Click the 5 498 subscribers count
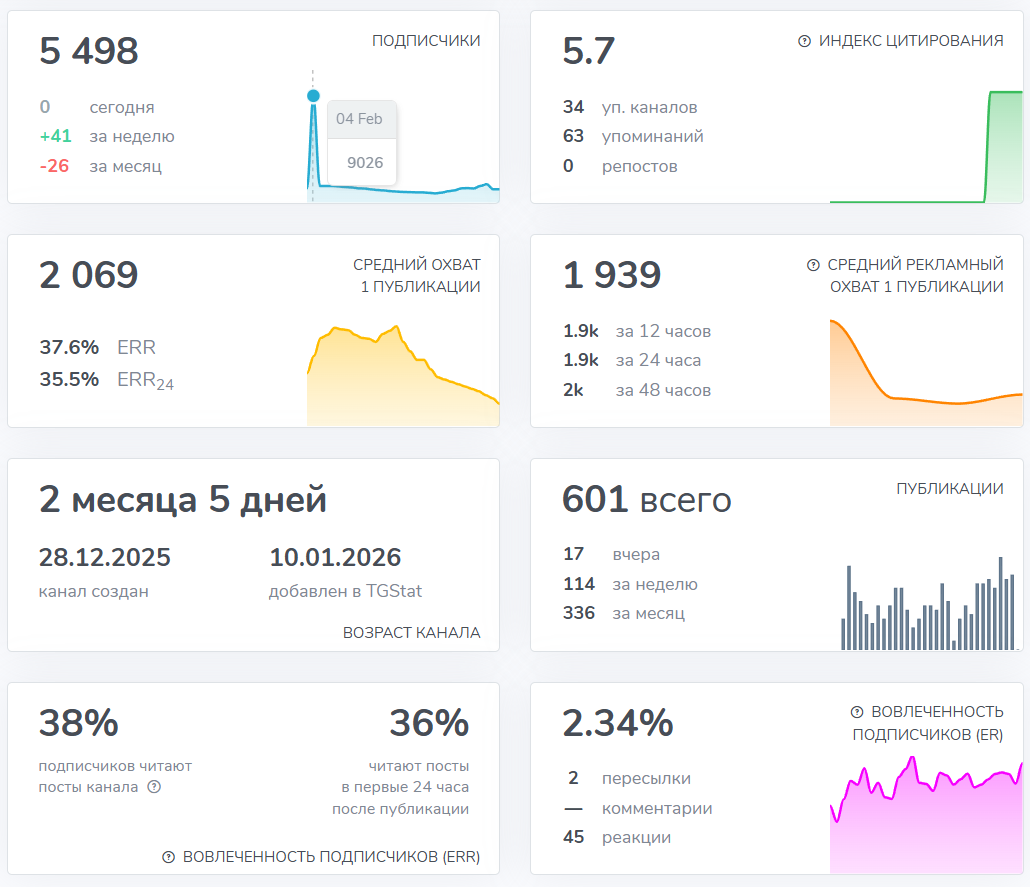 [88, 52]
